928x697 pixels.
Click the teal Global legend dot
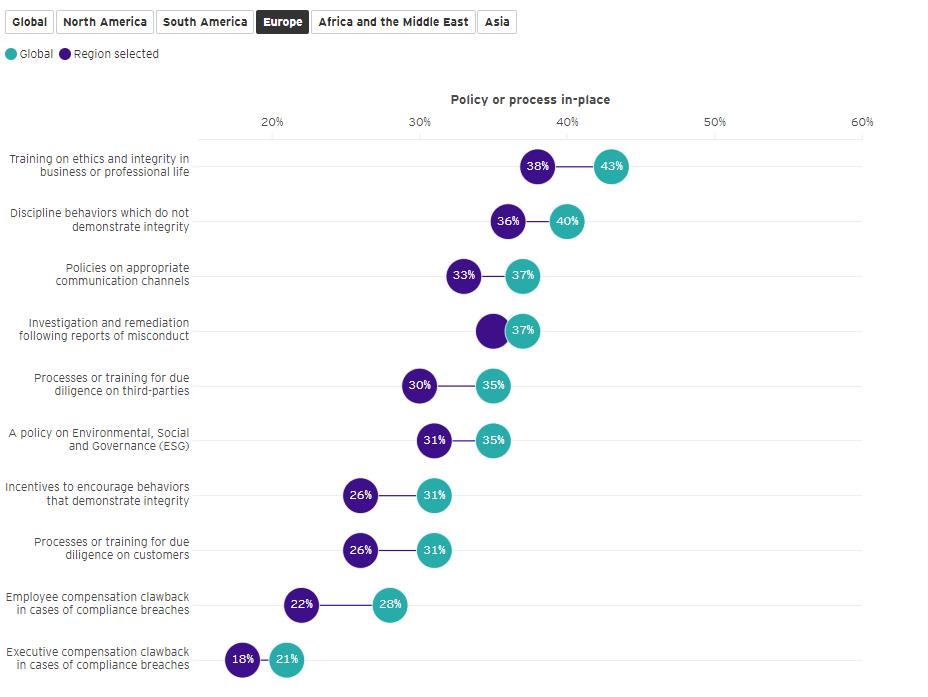[x=11, y=54]
